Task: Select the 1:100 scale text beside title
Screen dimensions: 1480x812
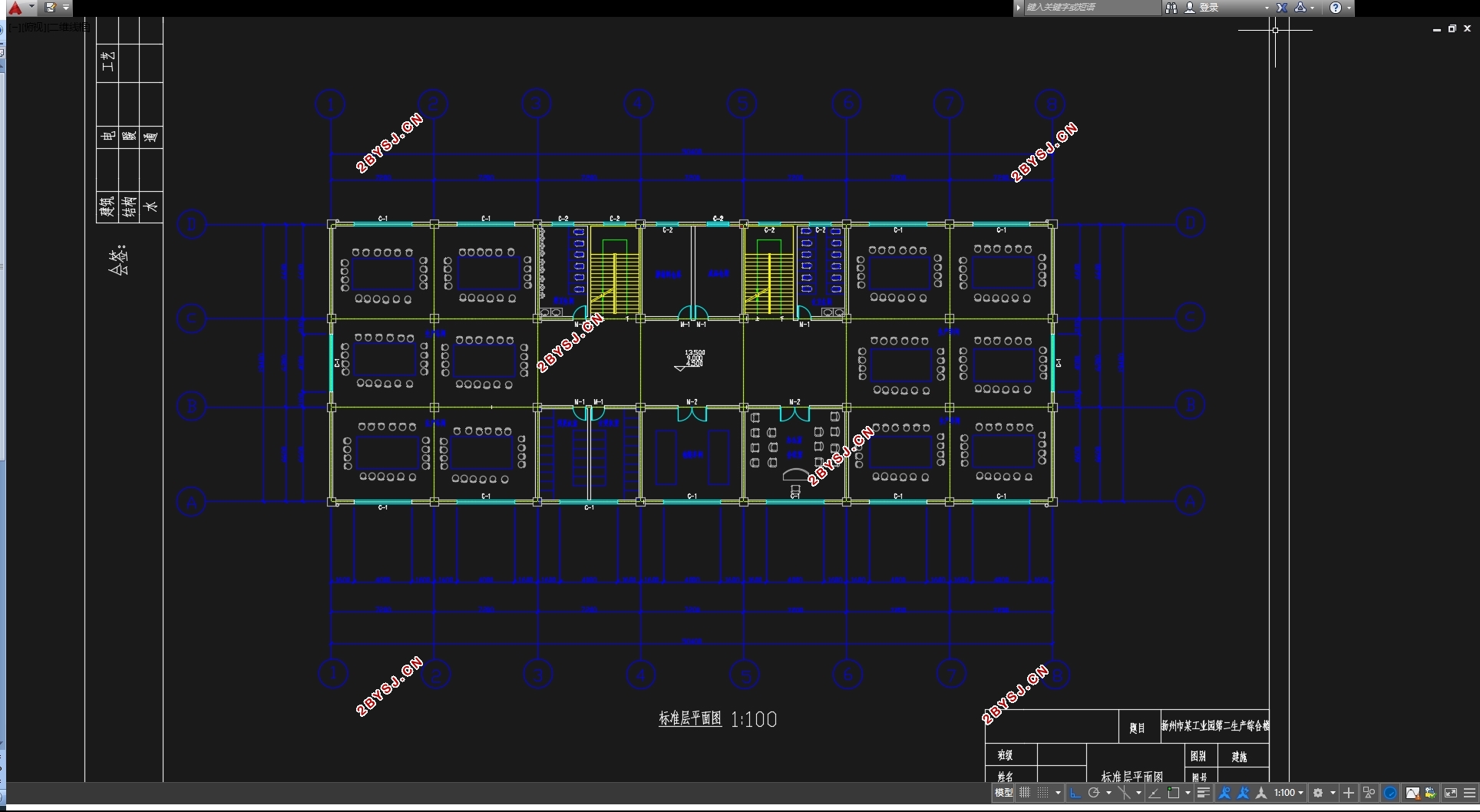Action: coord(754,719)
